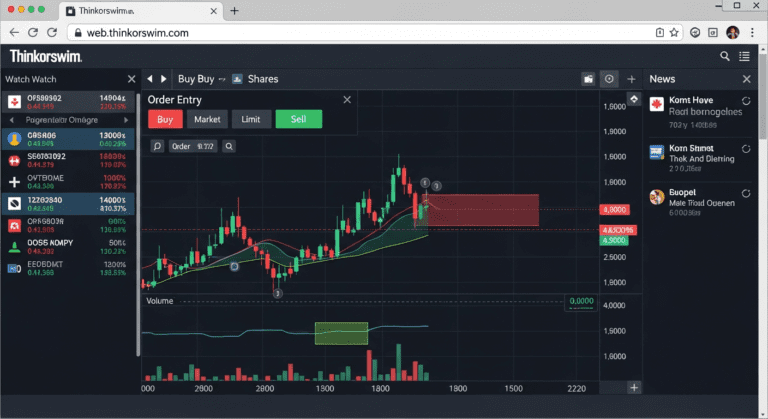Select the EEDBDMT watchlist row

click(68, 269)
